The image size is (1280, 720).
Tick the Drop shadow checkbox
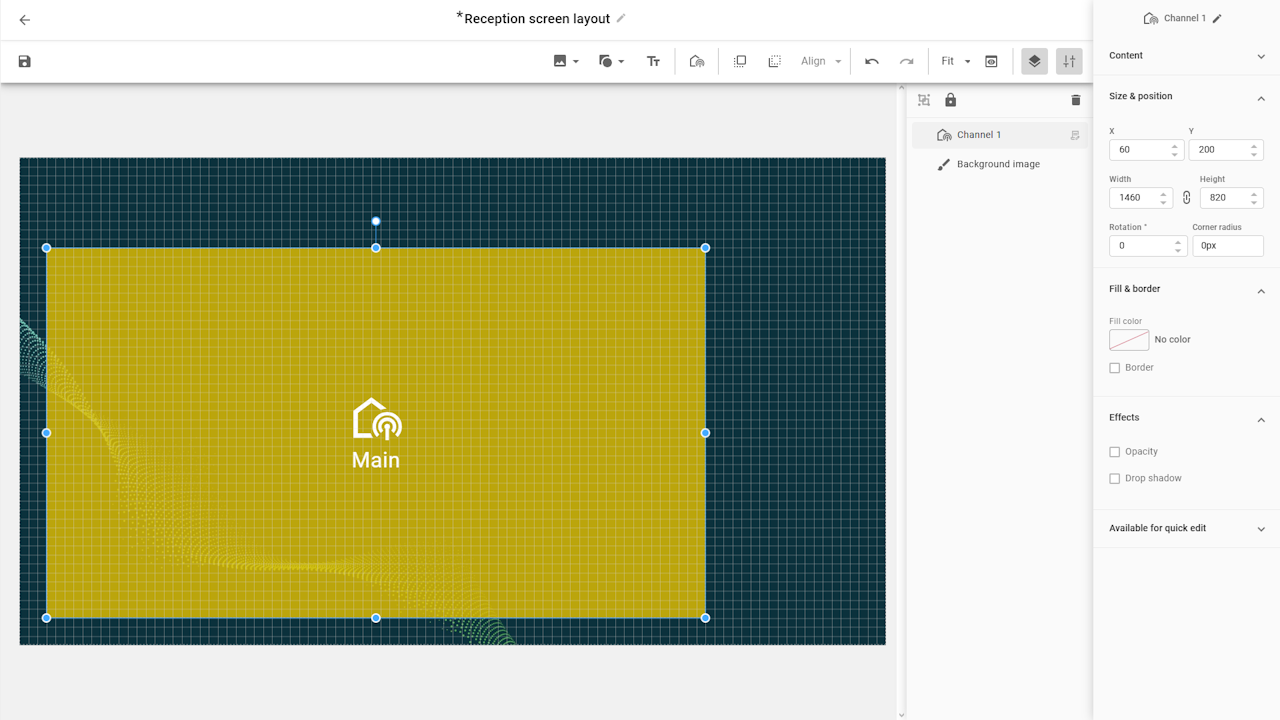pos(1115,479)
